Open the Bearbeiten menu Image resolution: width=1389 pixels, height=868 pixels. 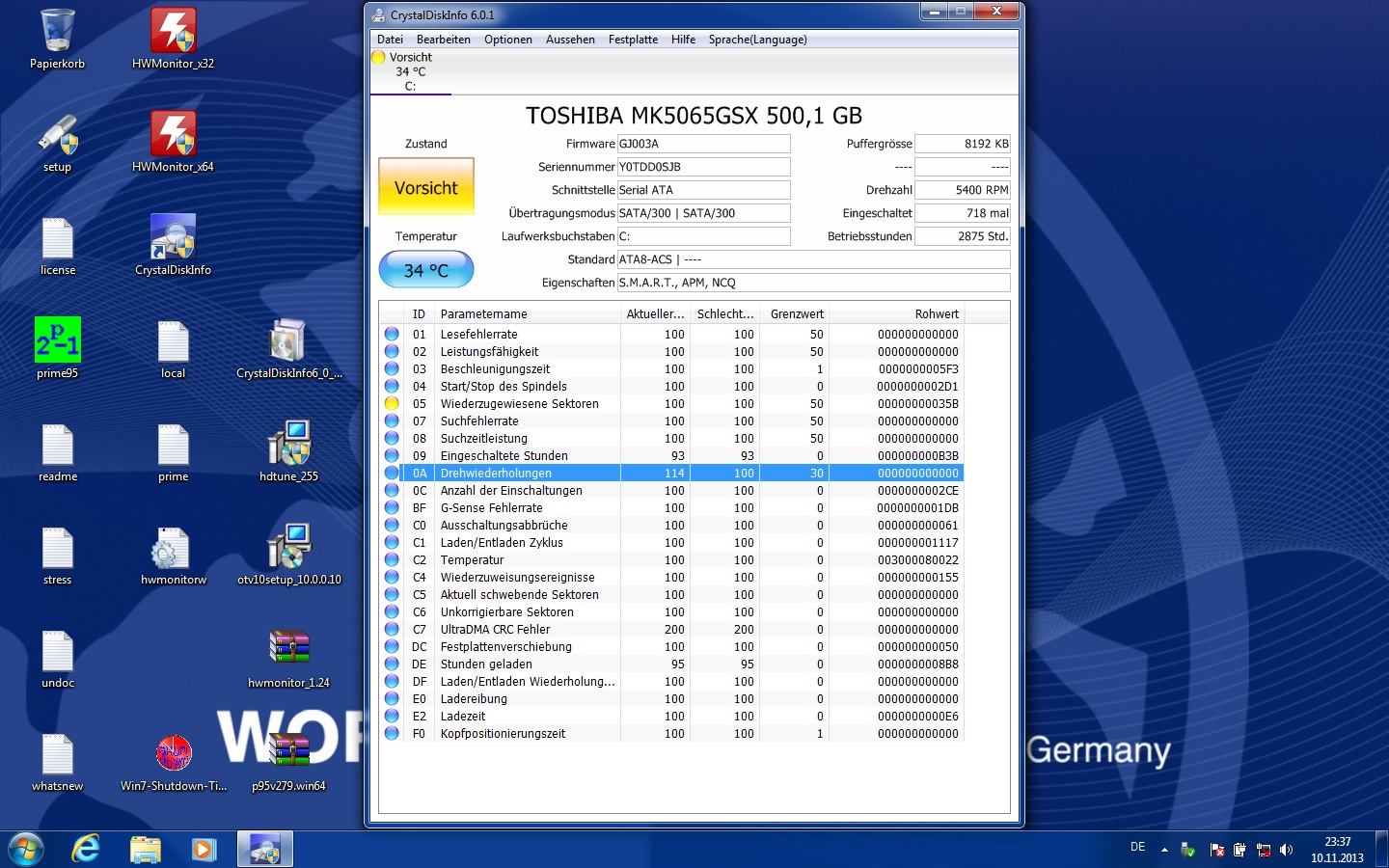(444, 40)
